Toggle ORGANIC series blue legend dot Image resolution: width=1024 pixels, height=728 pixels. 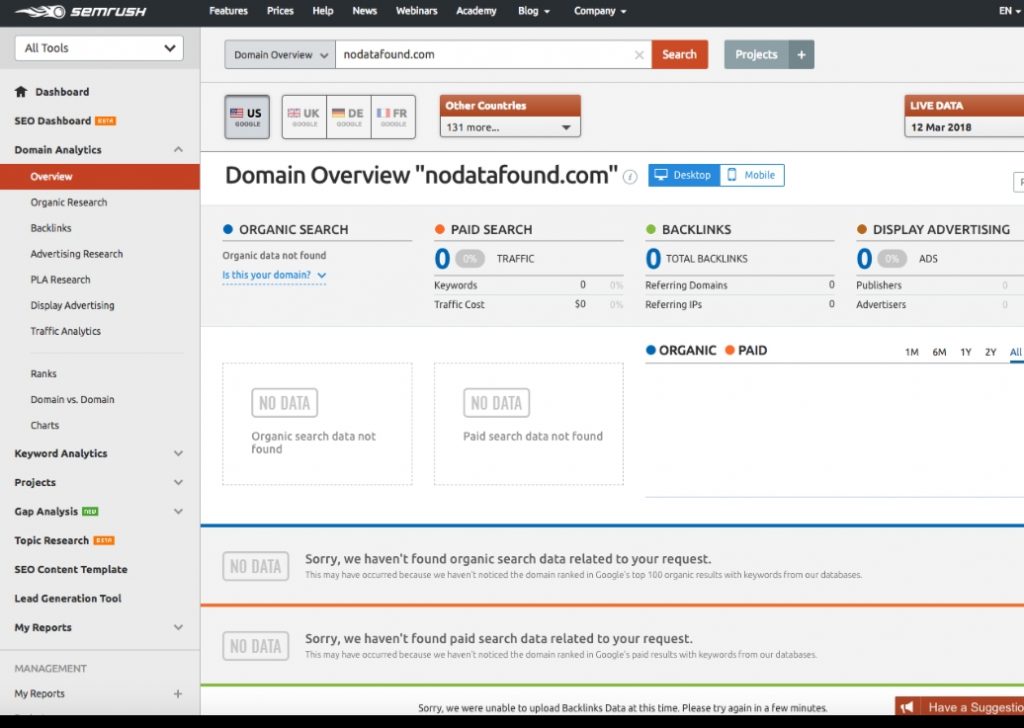tap(650, 350)
